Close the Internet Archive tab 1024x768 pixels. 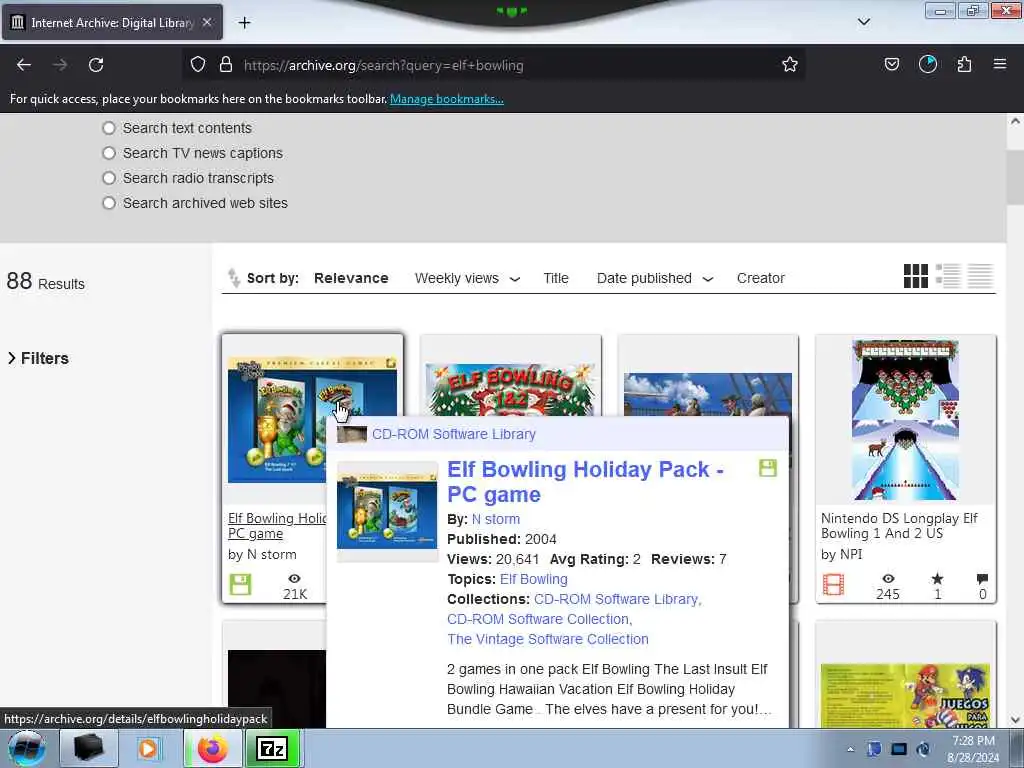pyautogui.click(x=207, y=22)
